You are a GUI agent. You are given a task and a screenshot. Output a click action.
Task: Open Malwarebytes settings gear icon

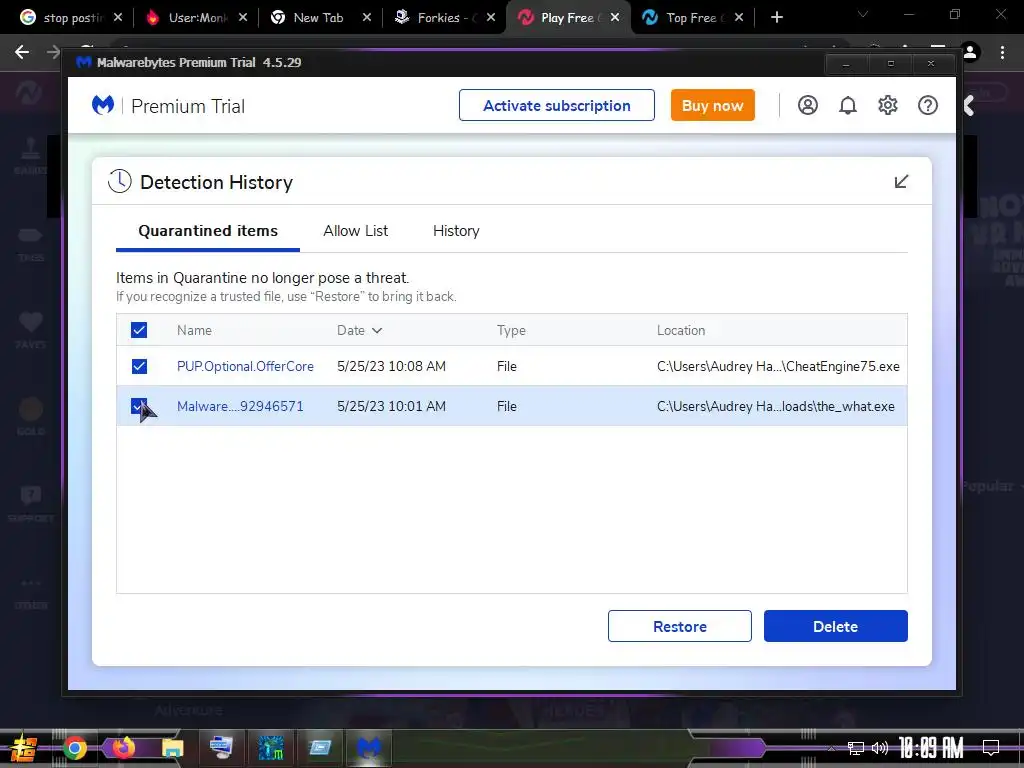[x=888, y=105]
